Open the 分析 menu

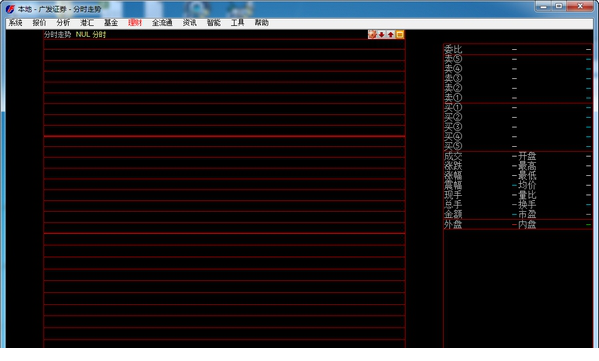[63, 23]
